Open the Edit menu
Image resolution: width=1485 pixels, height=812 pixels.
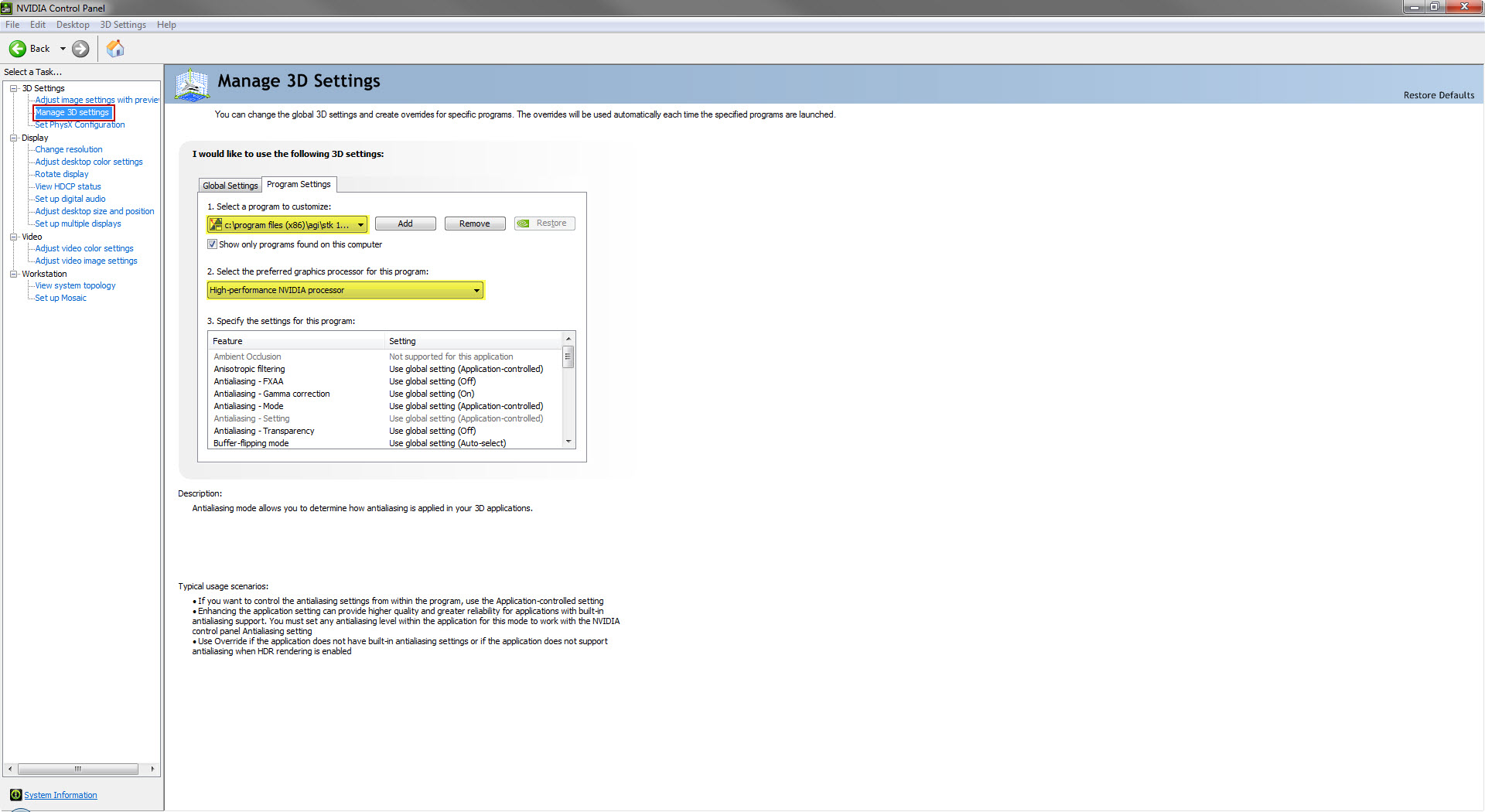click(x=37, y=25)
